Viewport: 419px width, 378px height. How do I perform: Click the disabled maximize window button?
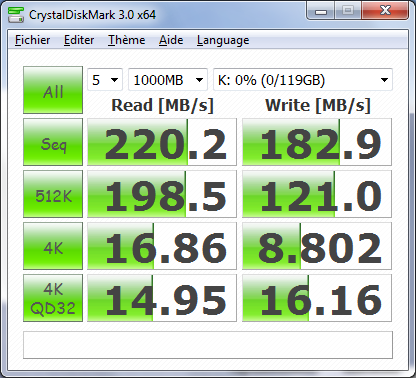coord(348,11)
